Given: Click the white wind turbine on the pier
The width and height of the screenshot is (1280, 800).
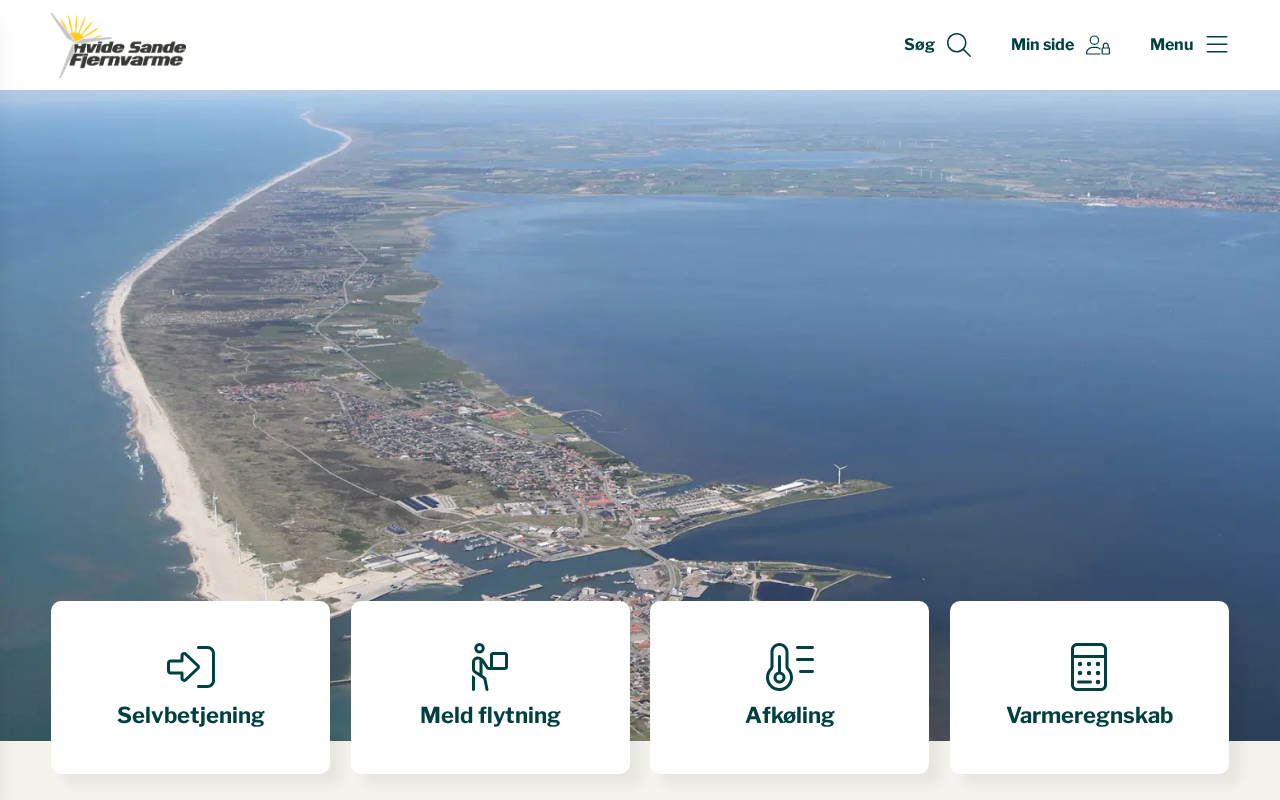Looking at the screenshot, I should pyautogui.click(x=840, y=474).
